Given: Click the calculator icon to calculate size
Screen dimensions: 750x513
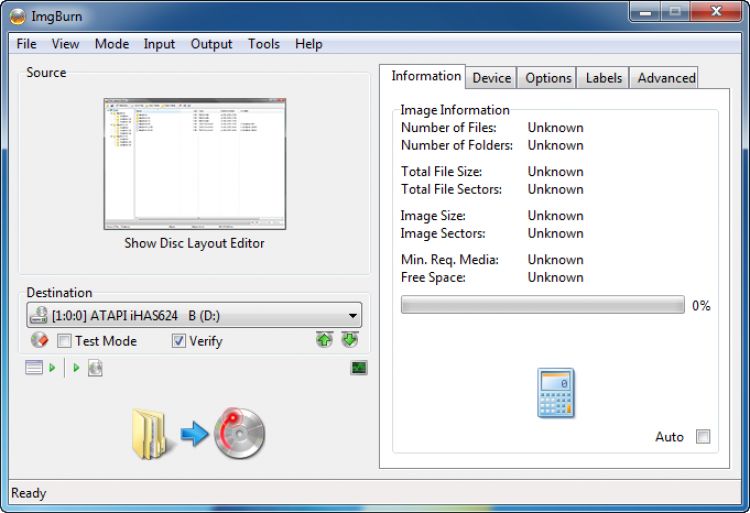Looking at the screenshot, I should 556,392.
